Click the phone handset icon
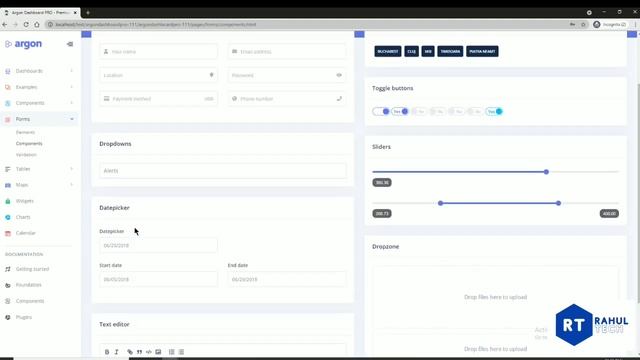The image size is (640, 360). pos(339,99)
